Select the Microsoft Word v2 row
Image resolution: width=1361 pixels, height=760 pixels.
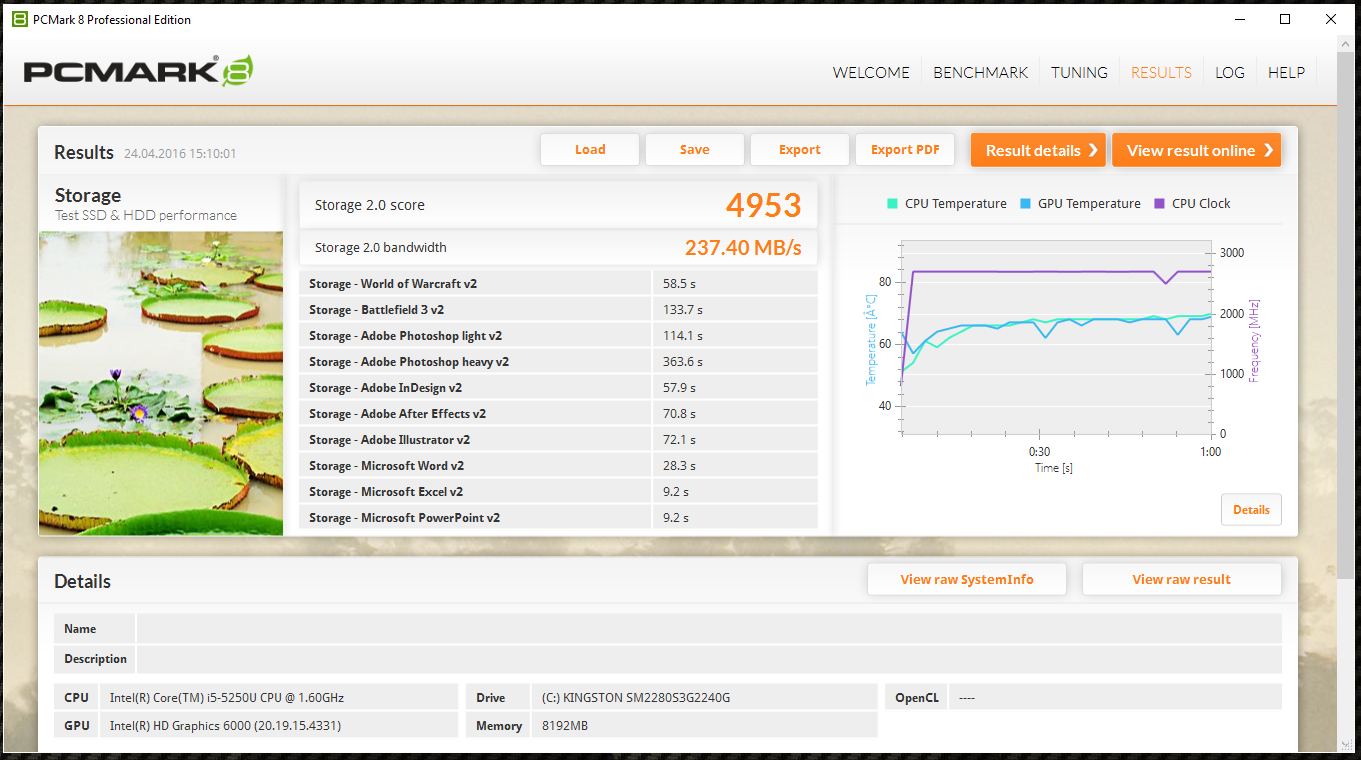[558, 466]
